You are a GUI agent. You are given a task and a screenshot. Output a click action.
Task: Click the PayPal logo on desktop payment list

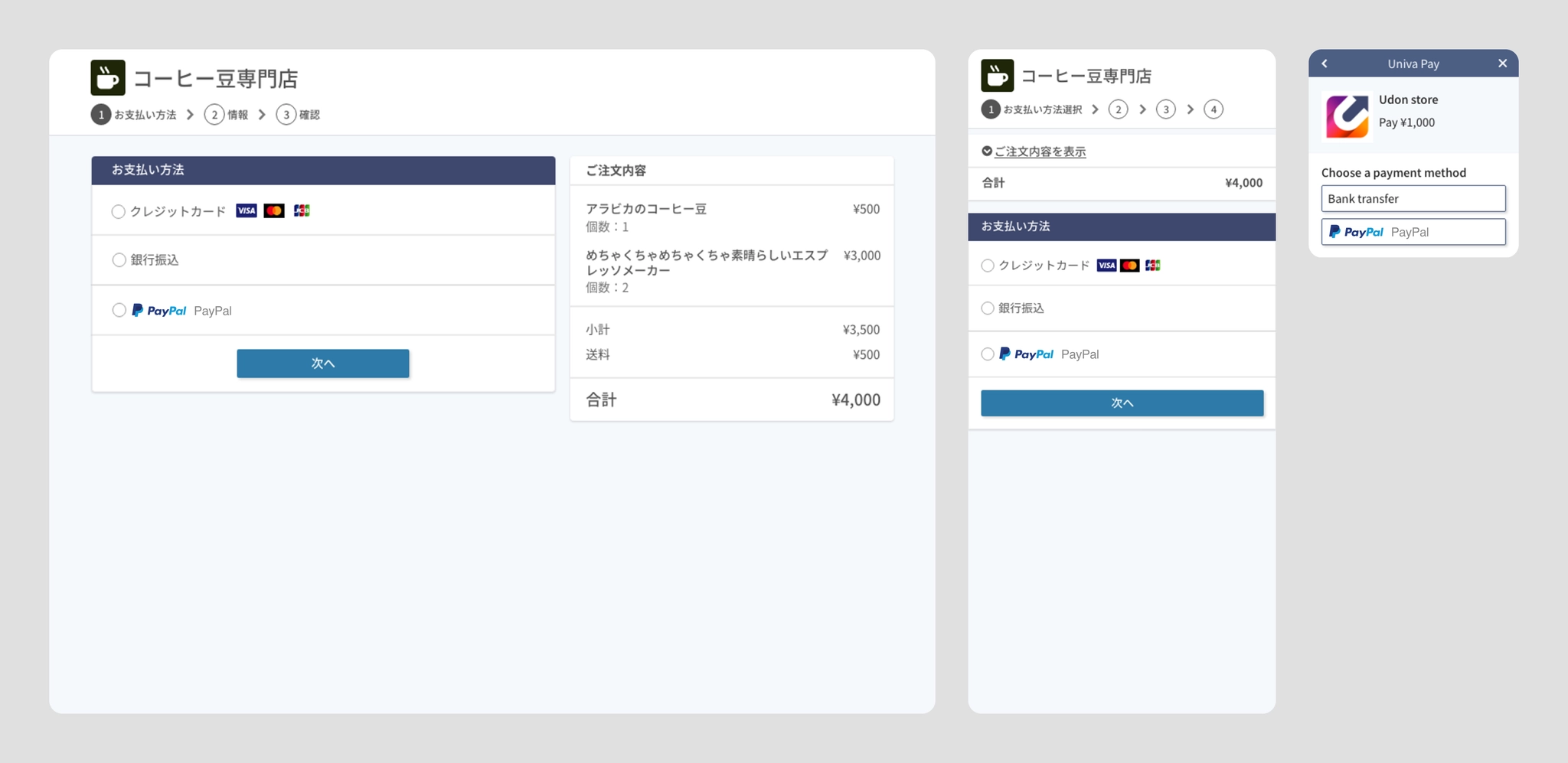[159, 310]
